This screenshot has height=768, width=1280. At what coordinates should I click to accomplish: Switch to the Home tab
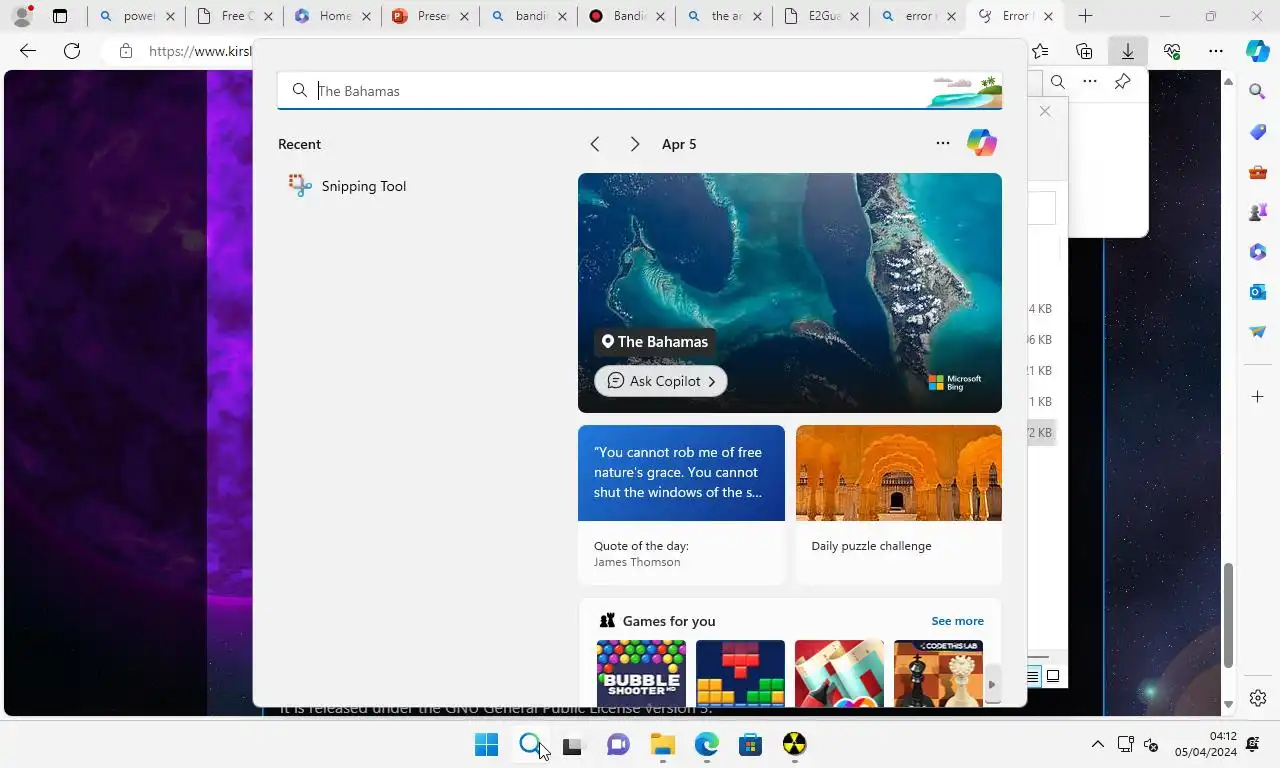332,16
